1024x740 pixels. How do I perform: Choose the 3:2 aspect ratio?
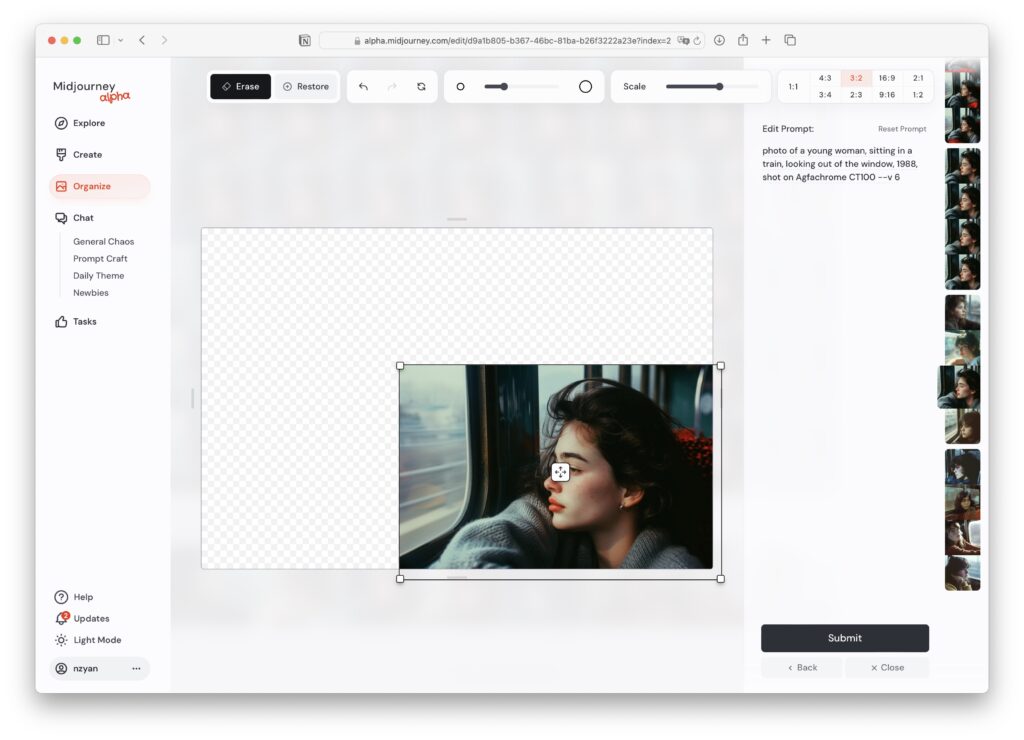coord(856,78)
